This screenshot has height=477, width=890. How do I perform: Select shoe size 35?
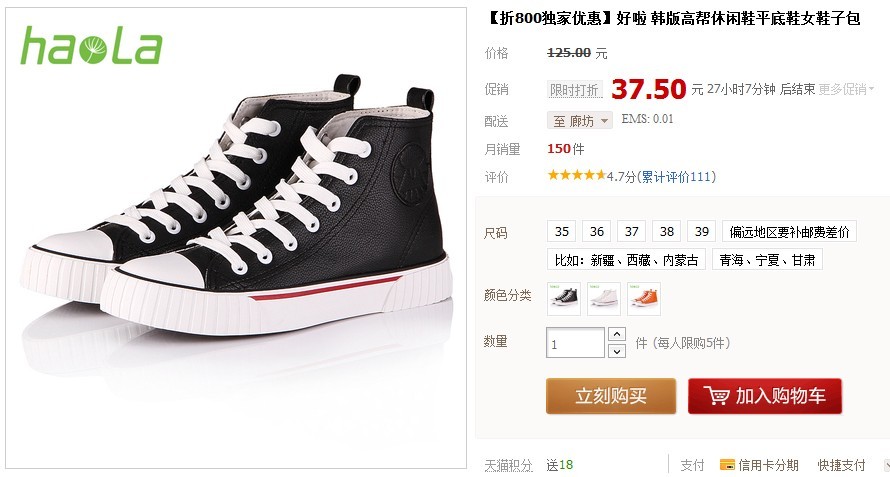(x=562, y=232)
